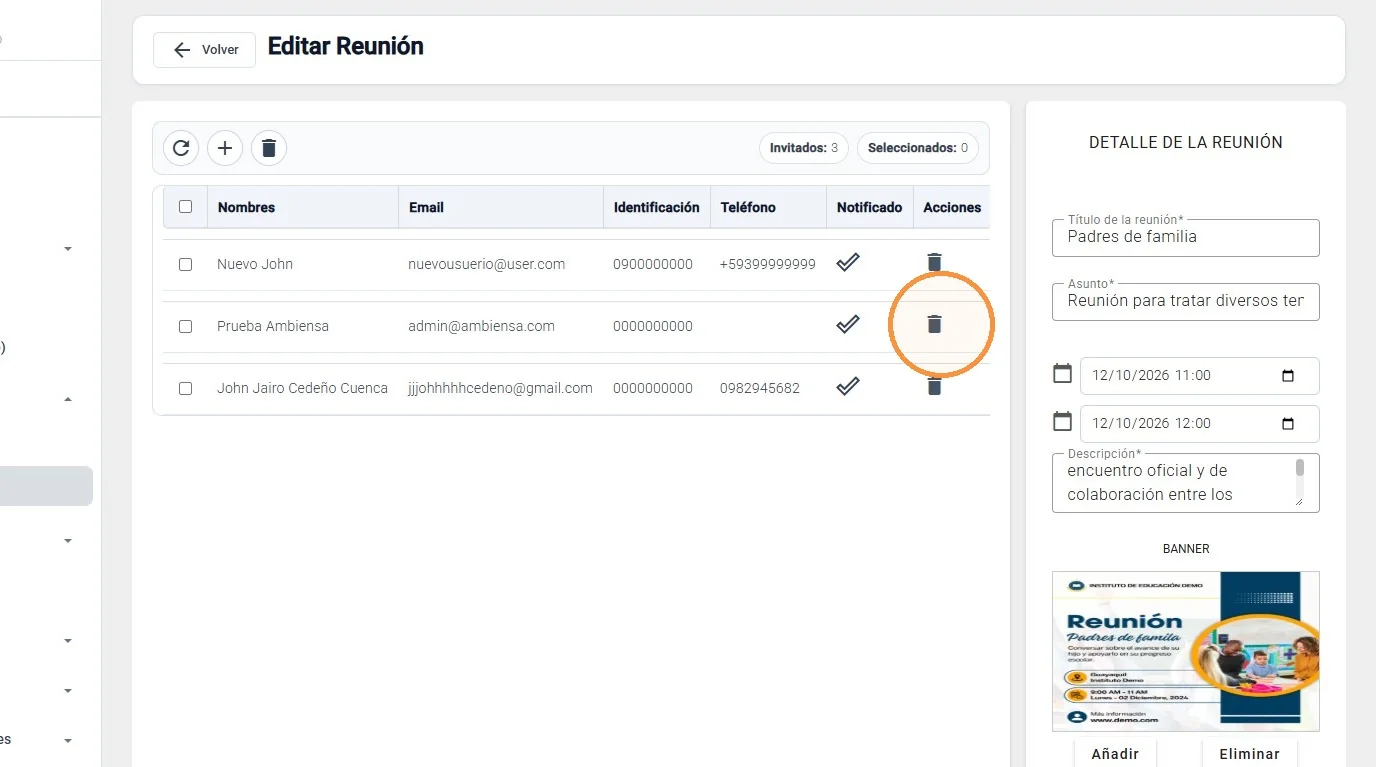
Task: Click the Identificación column header
Action: 657,207
